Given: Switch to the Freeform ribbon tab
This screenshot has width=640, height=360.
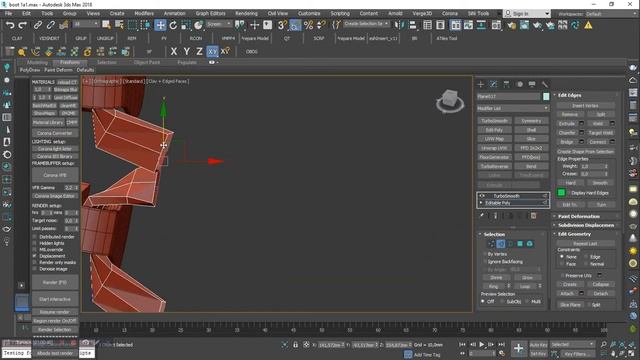Looking at the screenshot, I should [70, 62].
